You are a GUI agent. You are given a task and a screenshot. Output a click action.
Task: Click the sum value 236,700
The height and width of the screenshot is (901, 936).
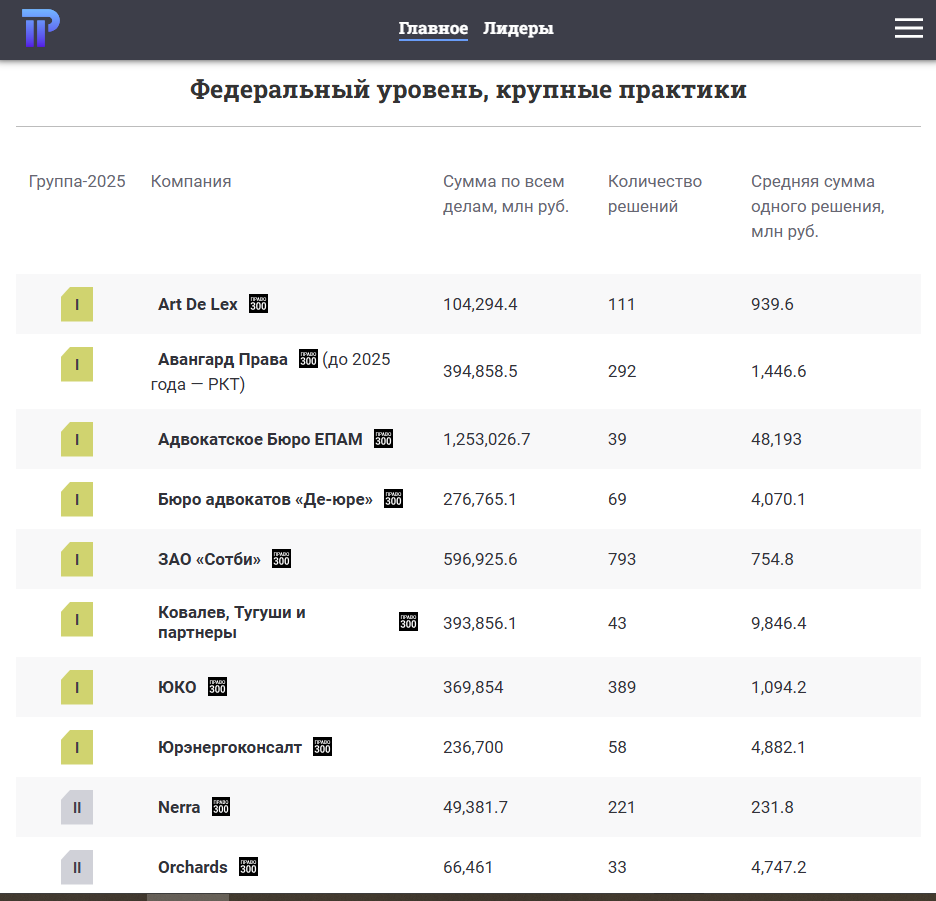pos(473,748)
